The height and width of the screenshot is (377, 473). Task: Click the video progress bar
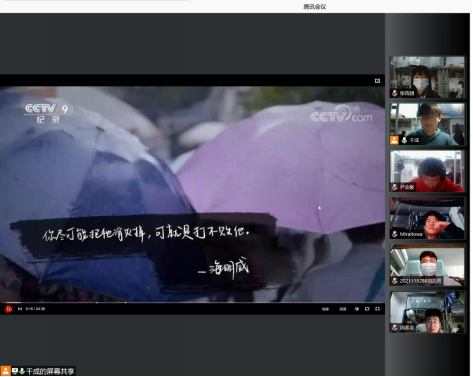(x=192, y=303)
